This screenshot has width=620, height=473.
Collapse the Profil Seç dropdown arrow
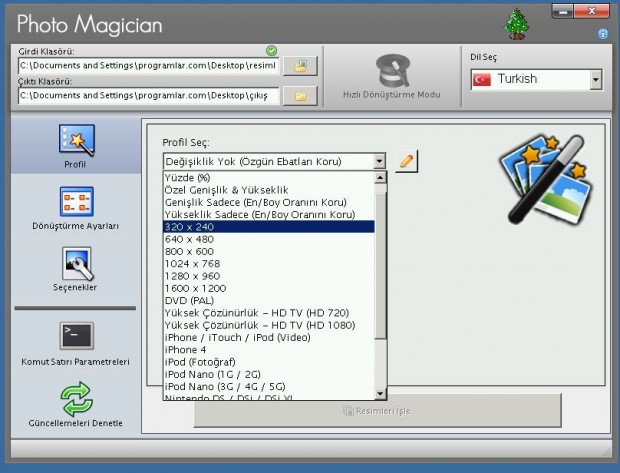click(x=379, y=161)
